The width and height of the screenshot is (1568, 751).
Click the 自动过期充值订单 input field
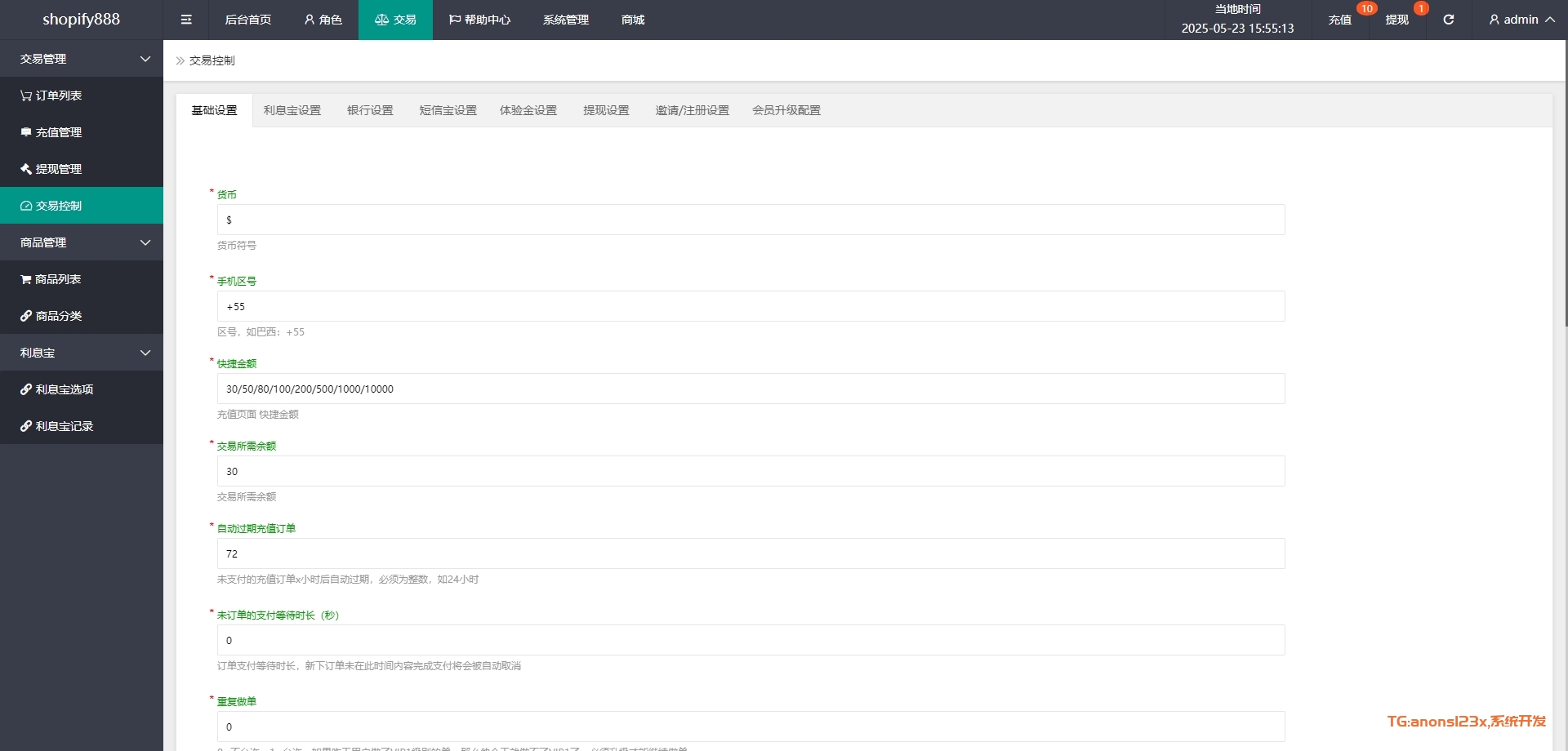[751, 553]
